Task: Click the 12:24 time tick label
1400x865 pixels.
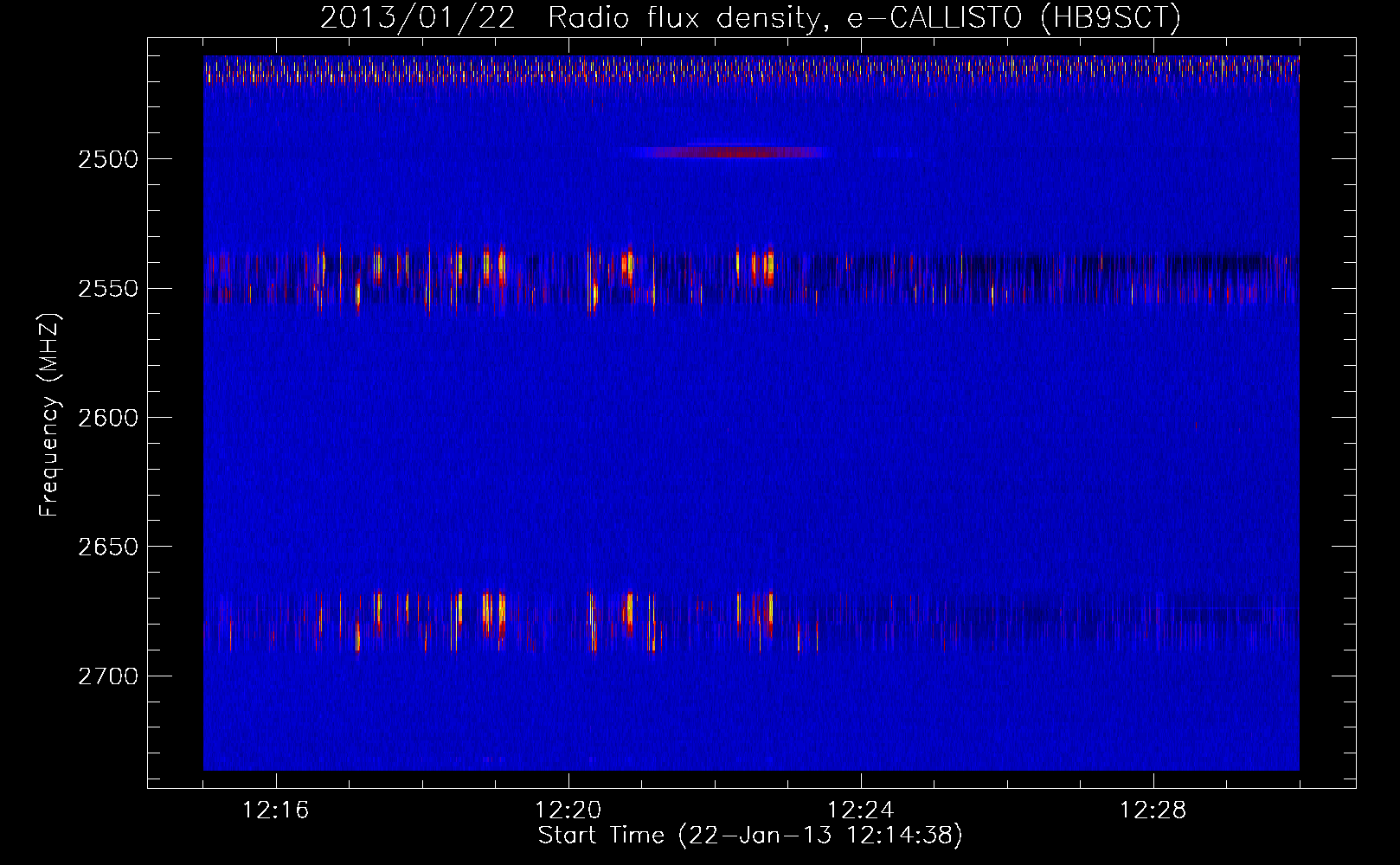Action: tap(861, 811)
